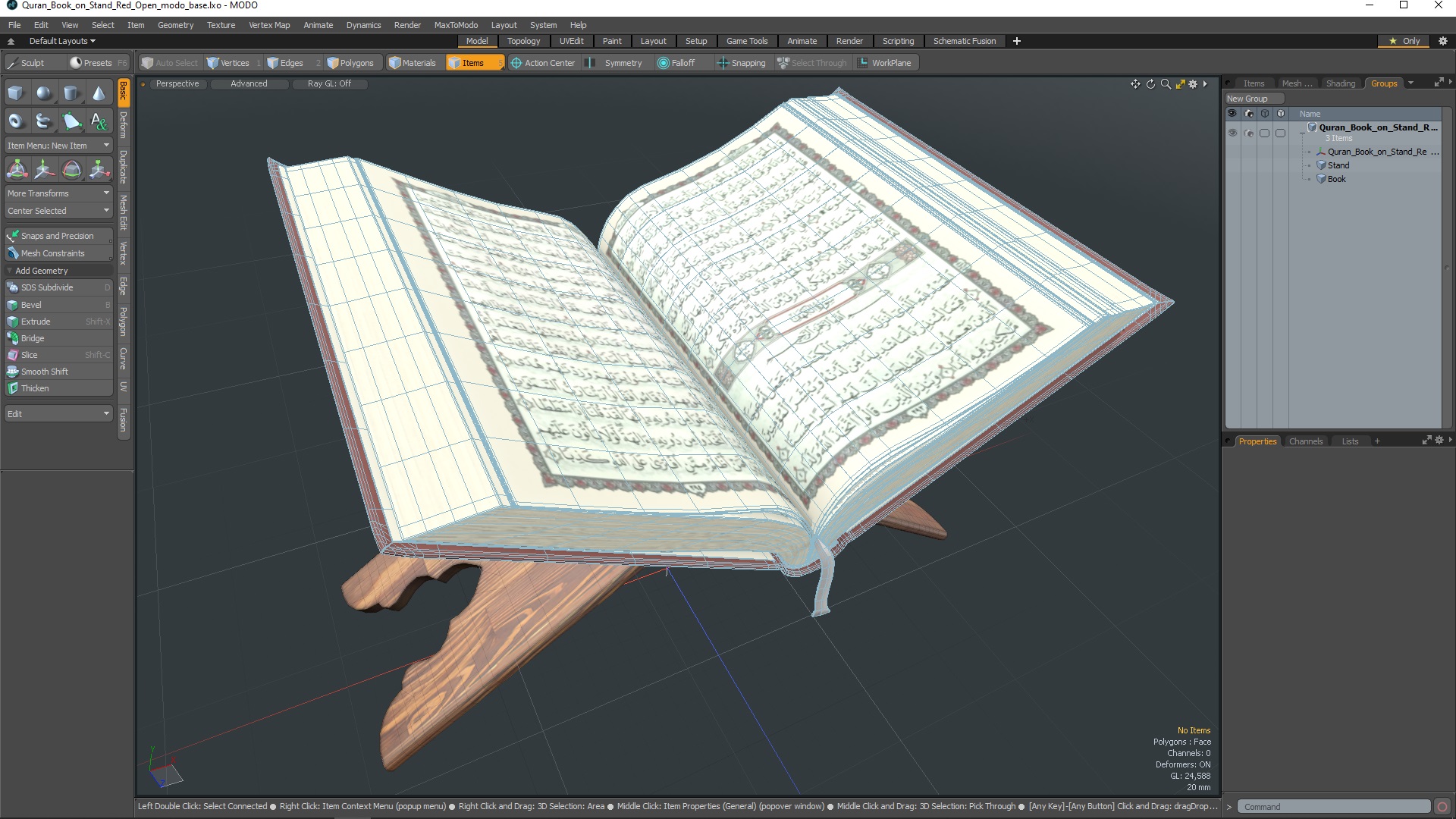Choose the Cone primitive tool
The image size is (1456, 819).
[x=99, y=93]
